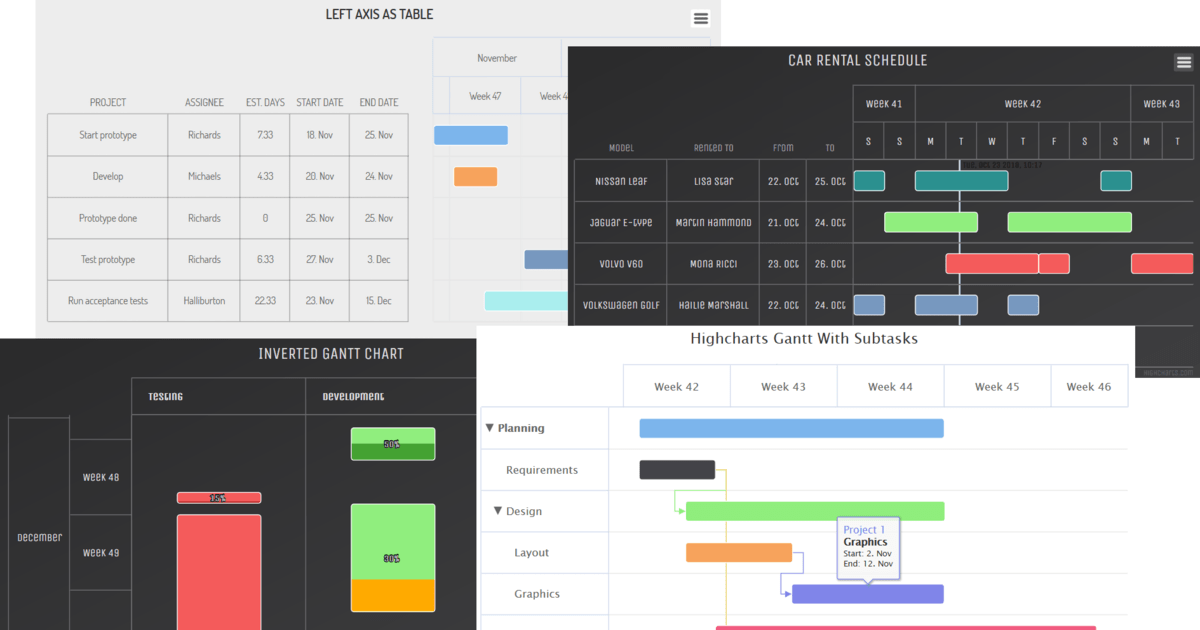
Task: Click the December label in Inverted chart
Action: tap(39, 537)
